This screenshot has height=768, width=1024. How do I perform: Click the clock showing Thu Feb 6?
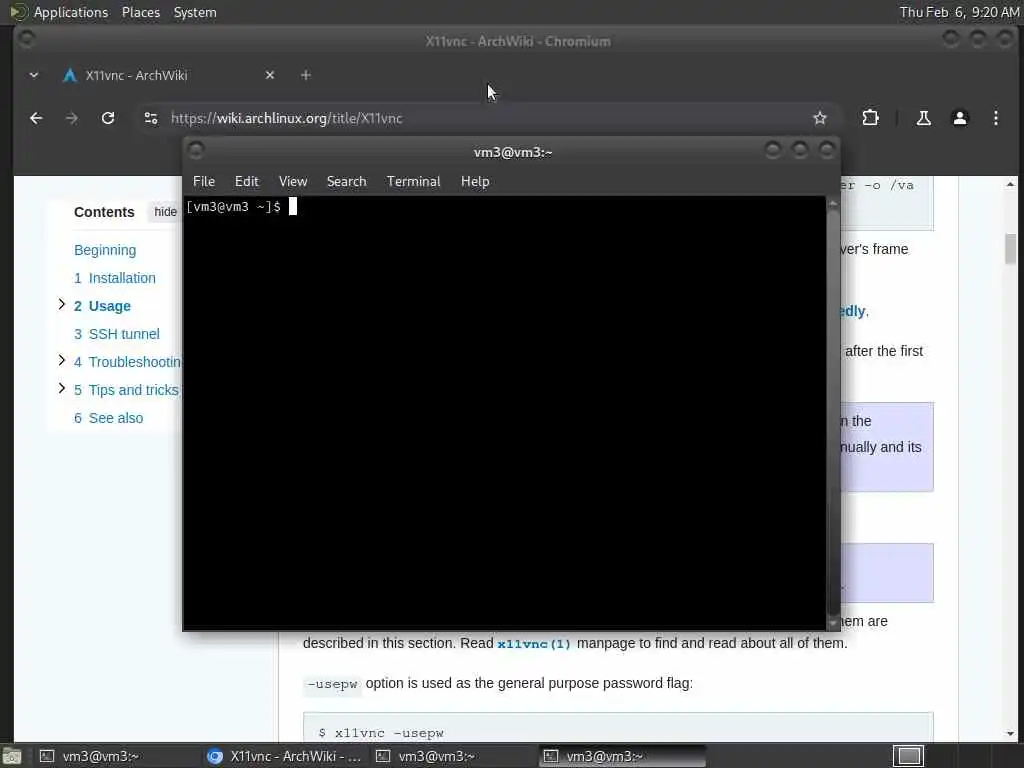coord(958,12)
